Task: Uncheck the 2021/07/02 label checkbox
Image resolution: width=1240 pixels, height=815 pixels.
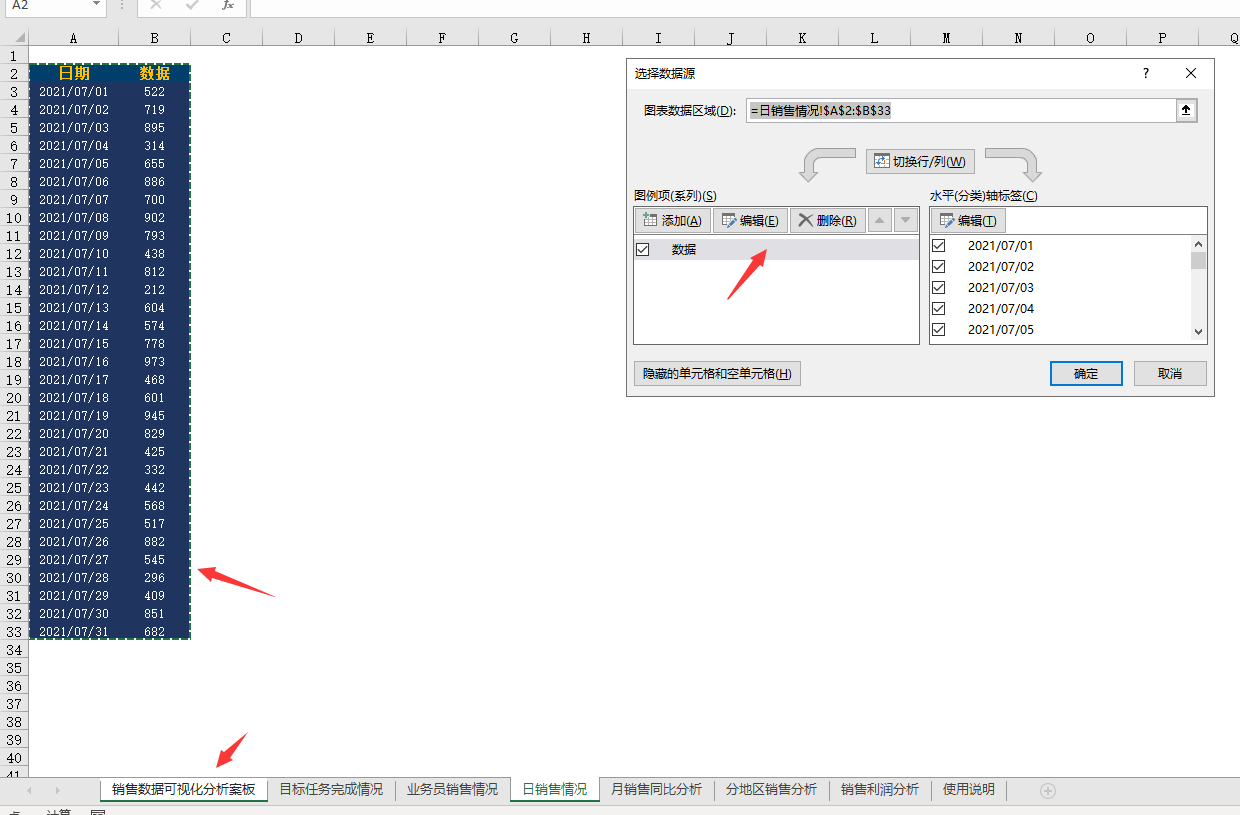Action: (939, 266)
